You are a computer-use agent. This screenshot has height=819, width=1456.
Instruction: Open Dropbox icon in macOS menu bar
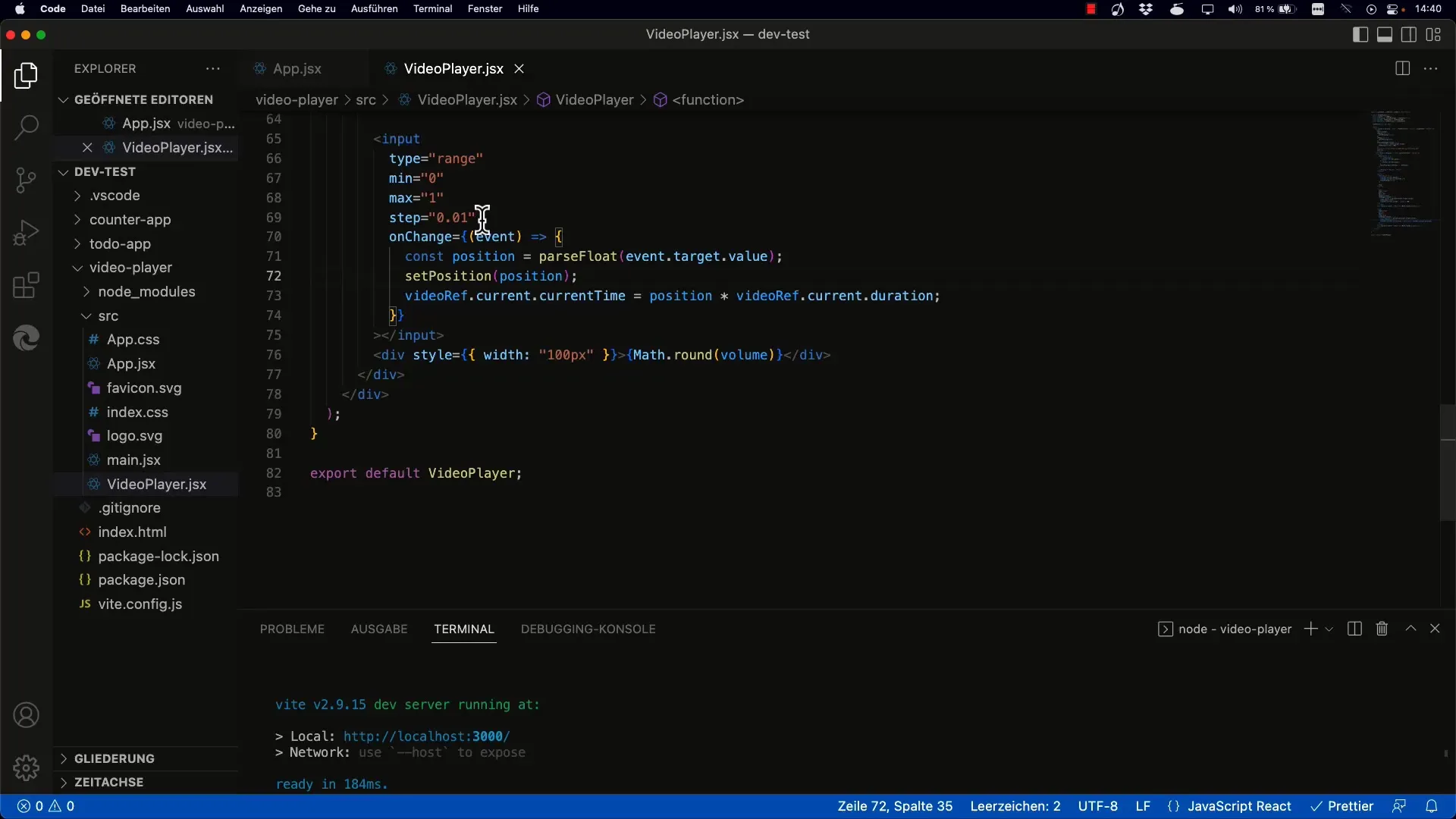coord(1146,9)
